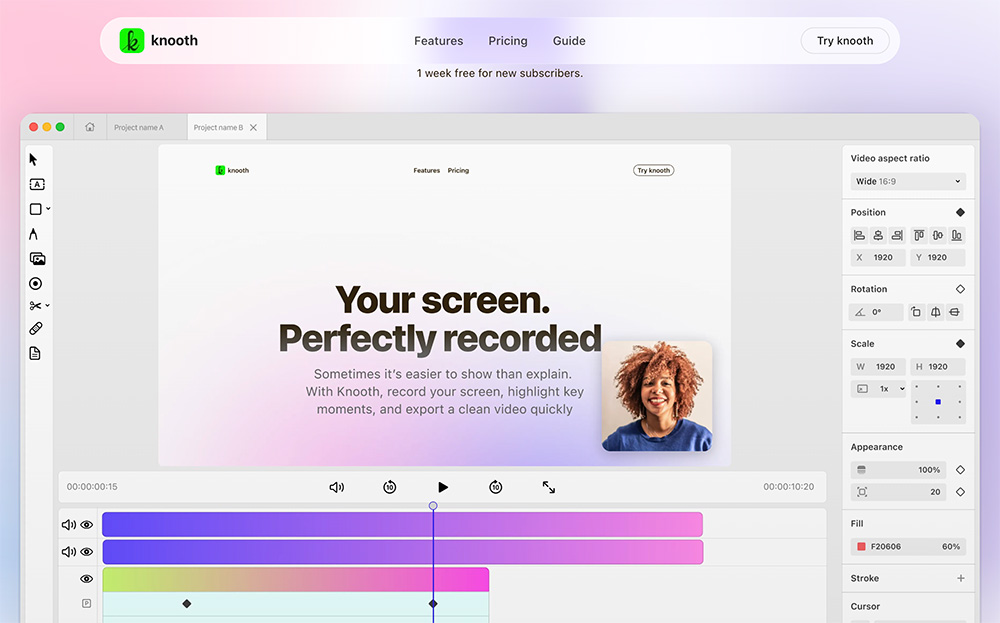Viewport: 1000px width, 623px height.
Task: Align object to the top edge
Action: (918, 235)
